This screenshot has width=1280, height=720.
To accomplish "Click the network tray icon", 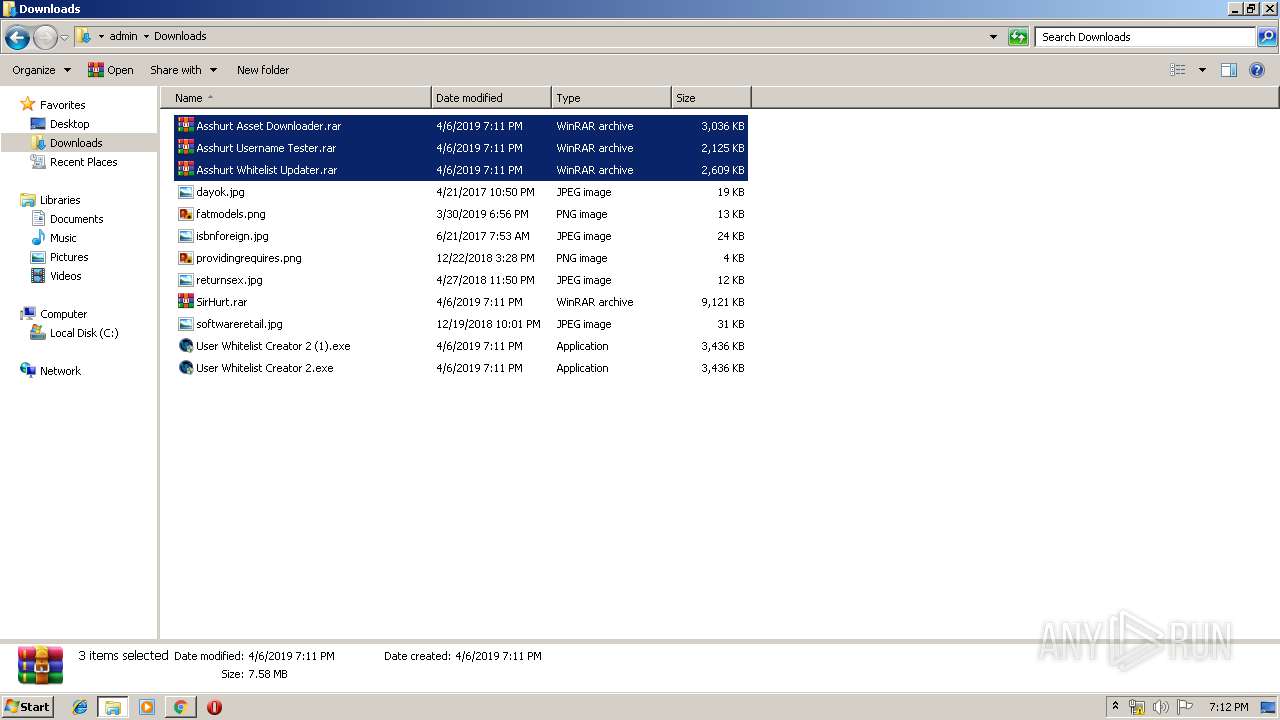I will (x=1137, y=707).
